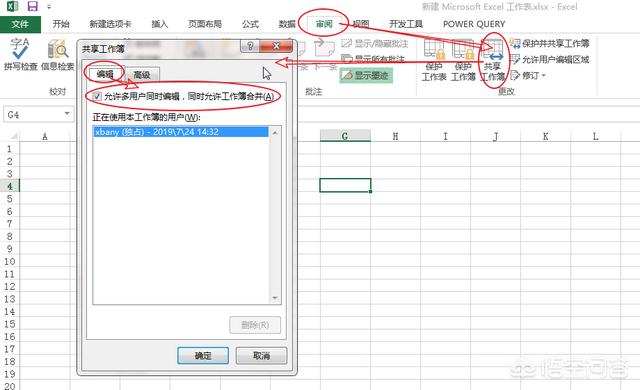Select column L header
Viewport: 640px width, 390px height.
coord(596,136)
